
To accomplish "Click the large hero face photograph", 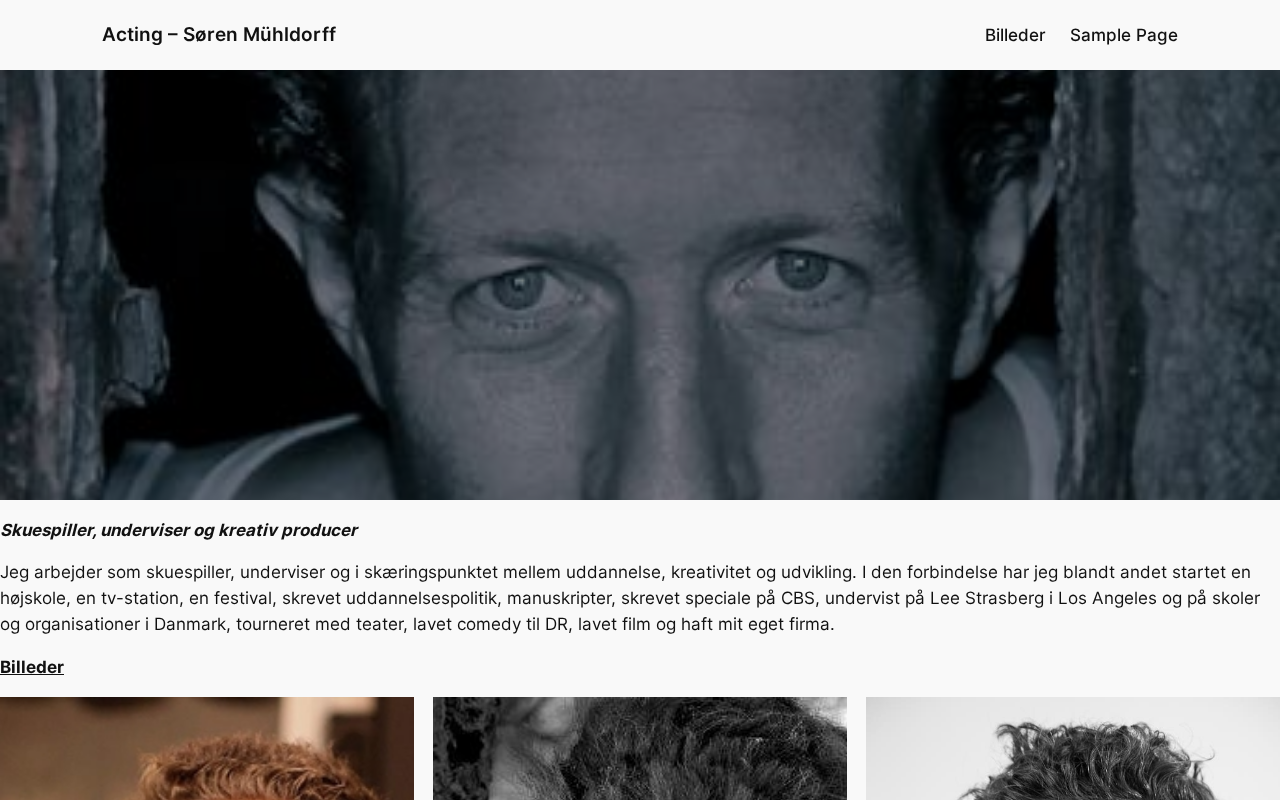I will (x=640, y=285).
